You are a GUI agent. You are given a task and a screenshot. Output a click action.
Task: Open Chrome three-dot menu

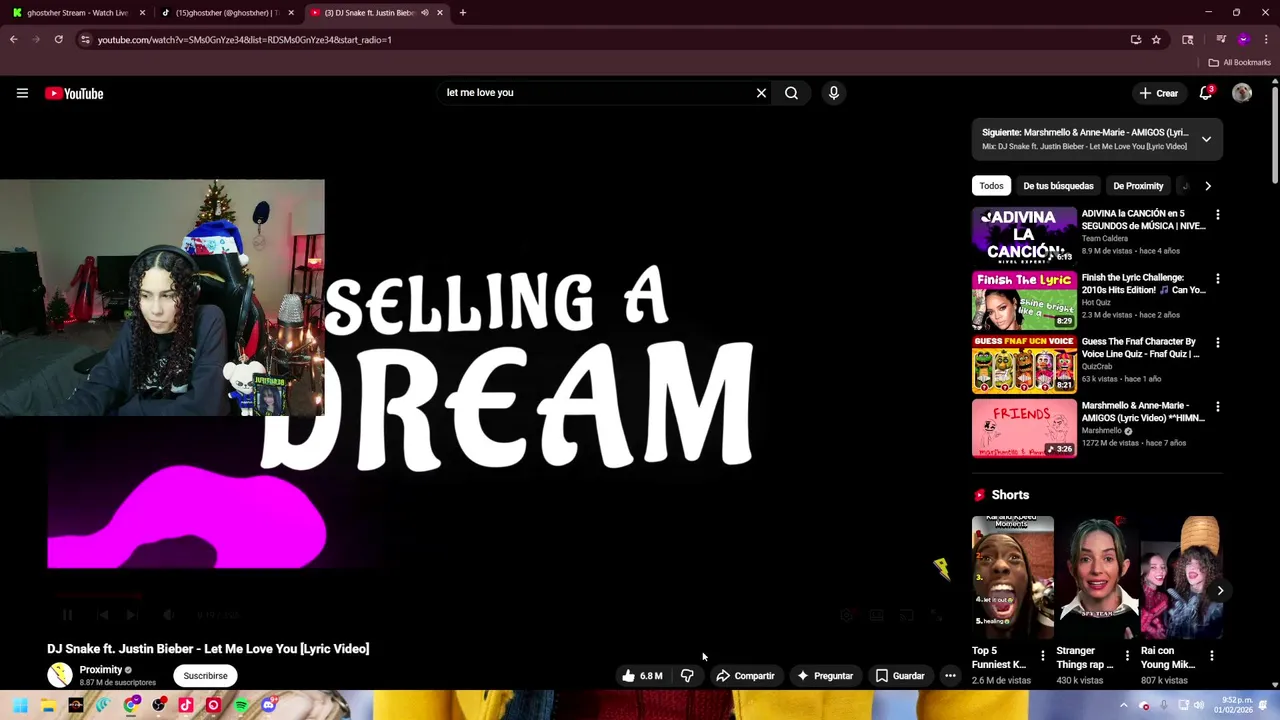pyautogui.click(x=1266, y=40)
